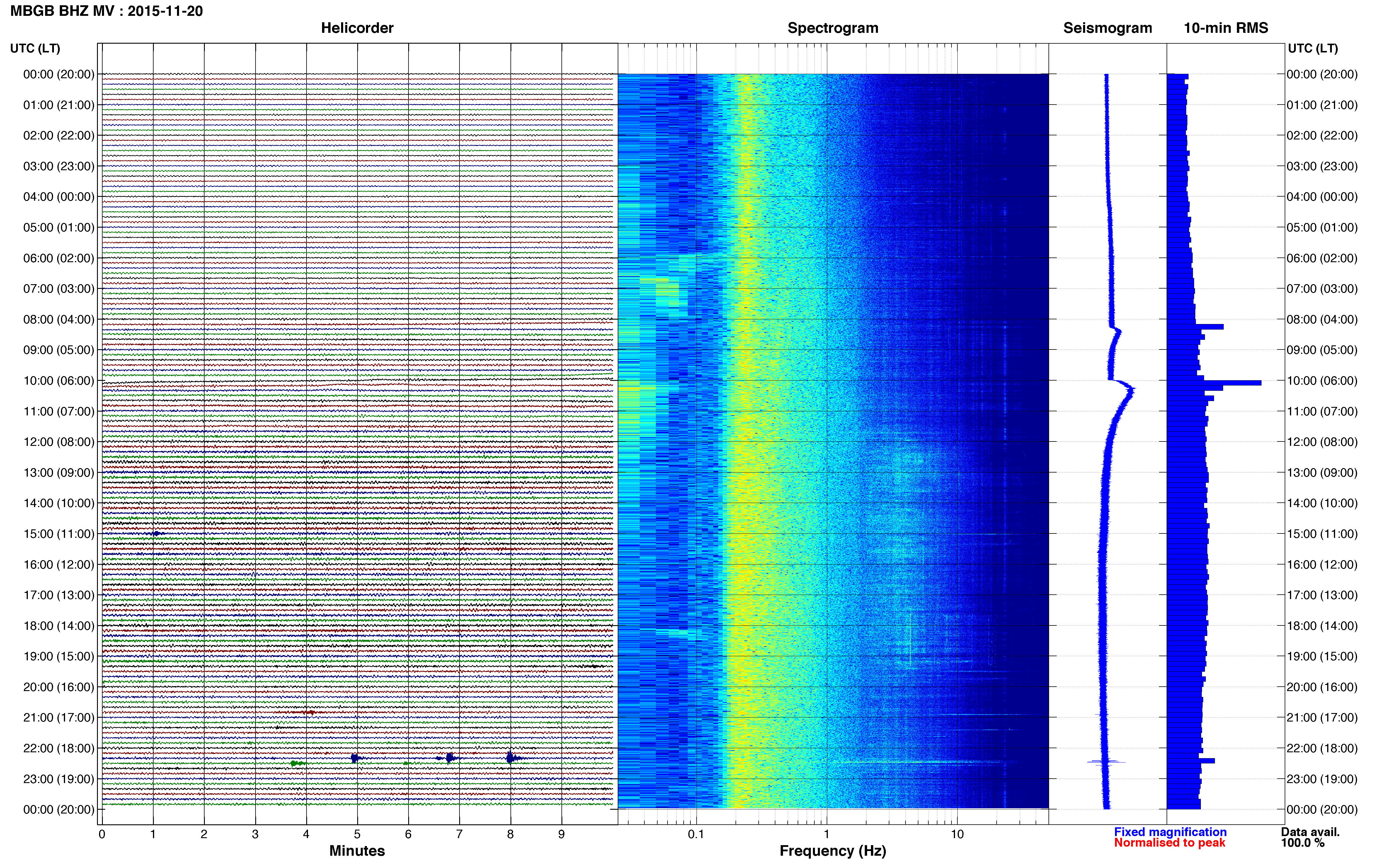
Task: Click right-side time label '10:00 (06:00)'
Action: coord(1322,381)
